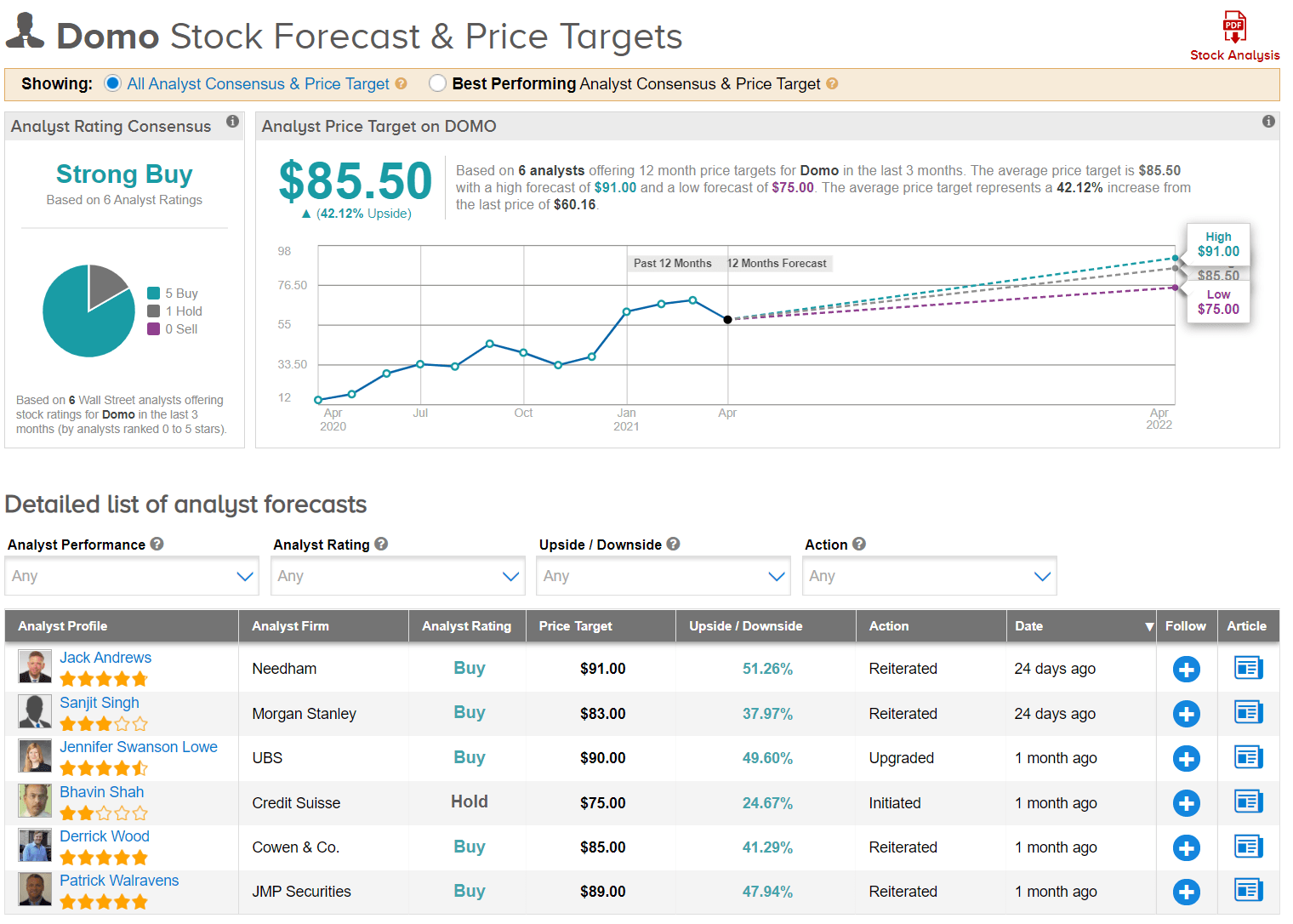Open article icon in Cowen & Co. row
The image size is (1293, 924).
click(1248, 846)
